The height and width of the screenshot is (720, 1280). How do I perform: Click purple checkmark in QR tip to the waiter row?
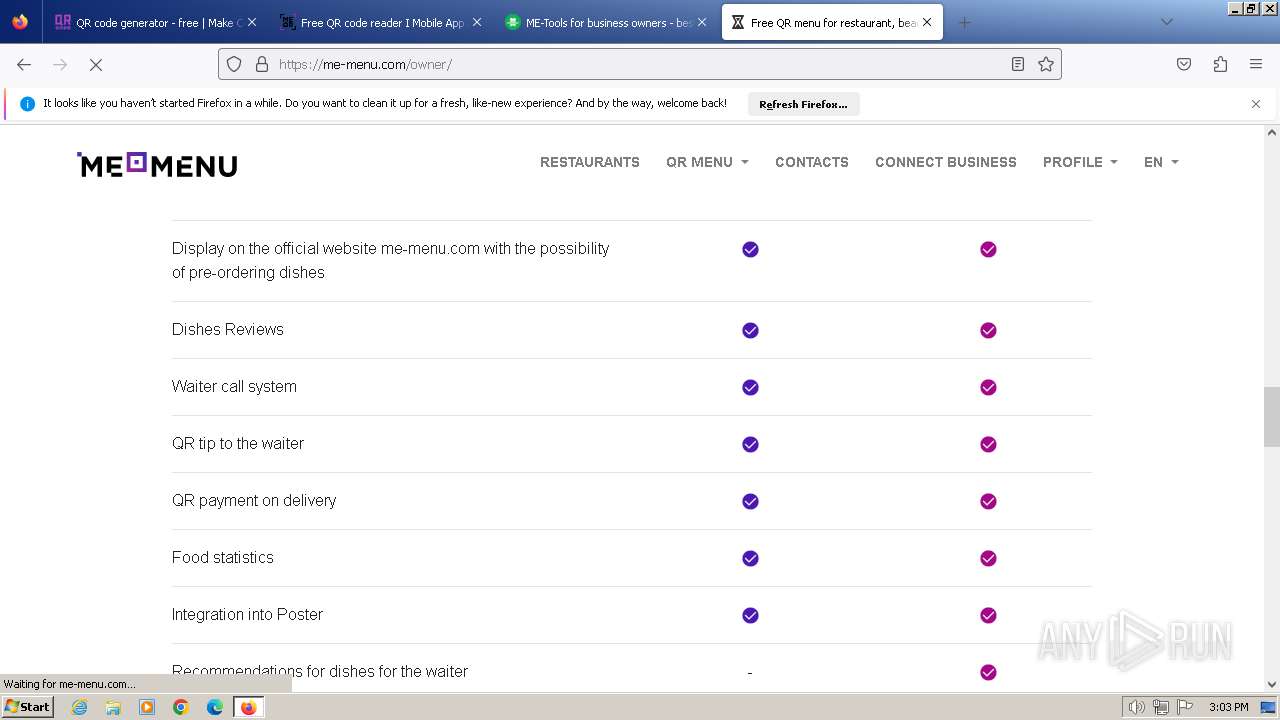750,444
